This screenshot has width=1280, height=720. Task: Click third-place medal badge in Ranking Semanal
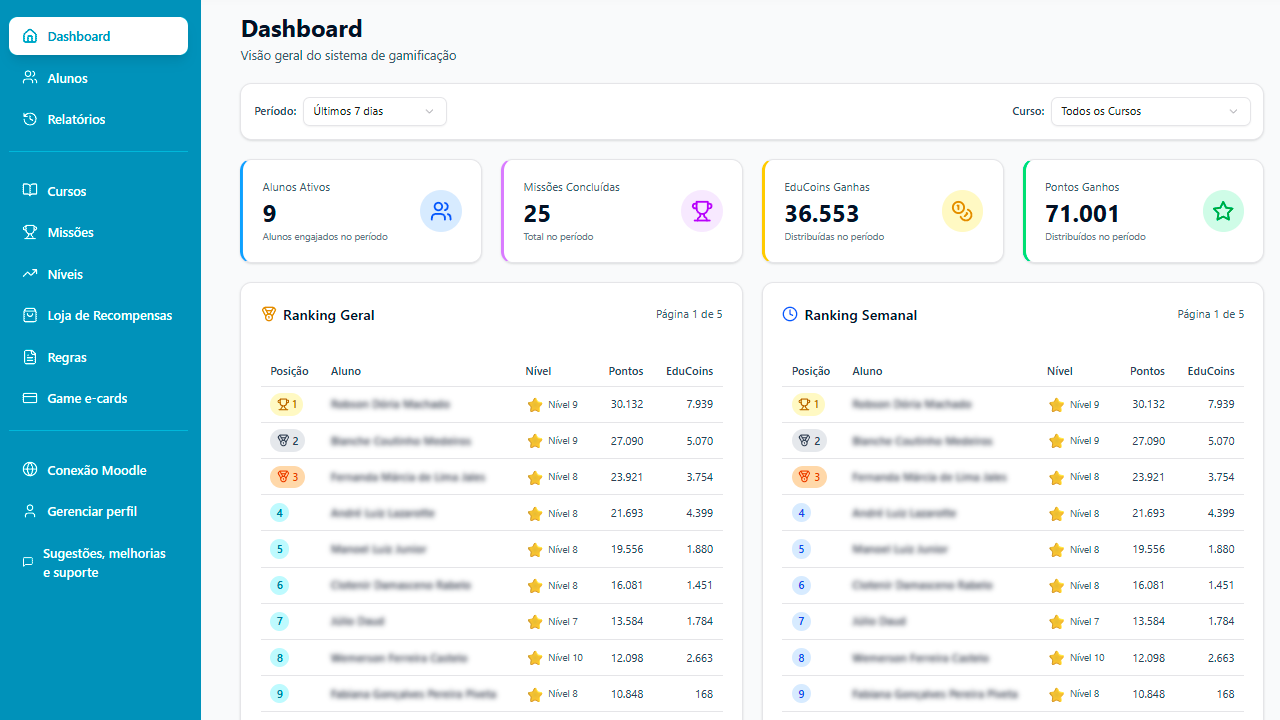pos(809,477)
